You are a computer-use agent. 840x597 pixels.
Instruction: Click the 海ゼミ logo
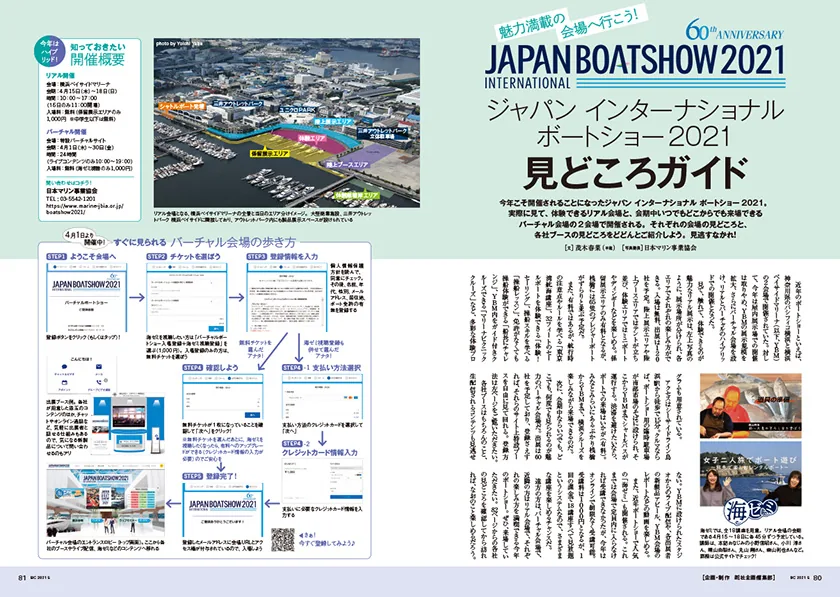[x=750, y=509]
